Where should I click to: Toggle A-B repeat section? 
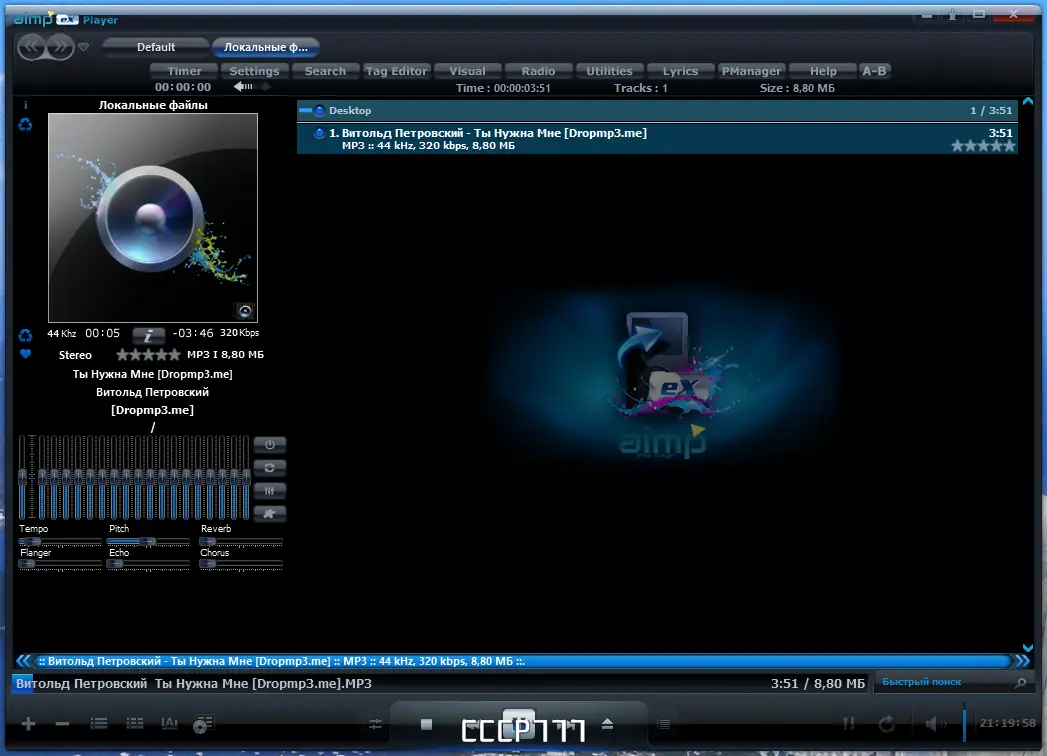(x=874, y=71)
